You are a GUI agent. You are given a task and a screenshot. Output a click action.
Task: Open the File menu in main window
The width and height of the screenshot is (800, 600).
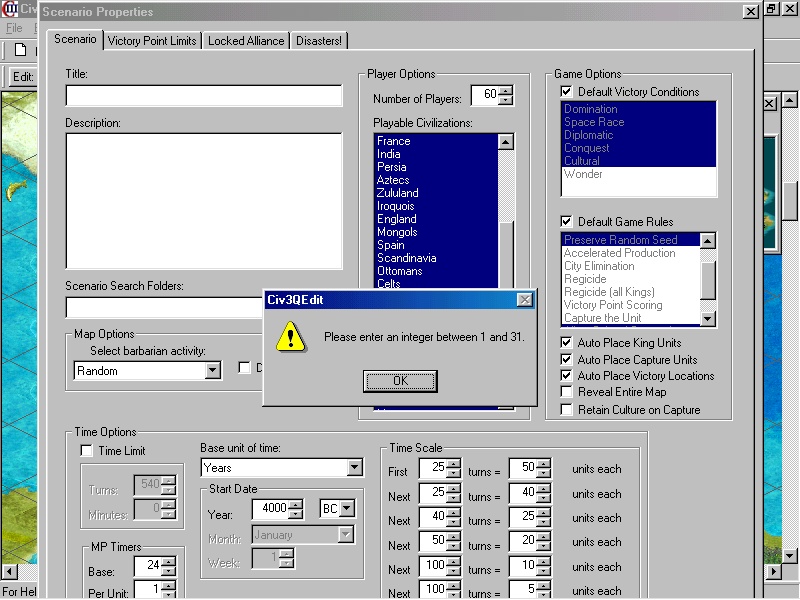(14, 28)
